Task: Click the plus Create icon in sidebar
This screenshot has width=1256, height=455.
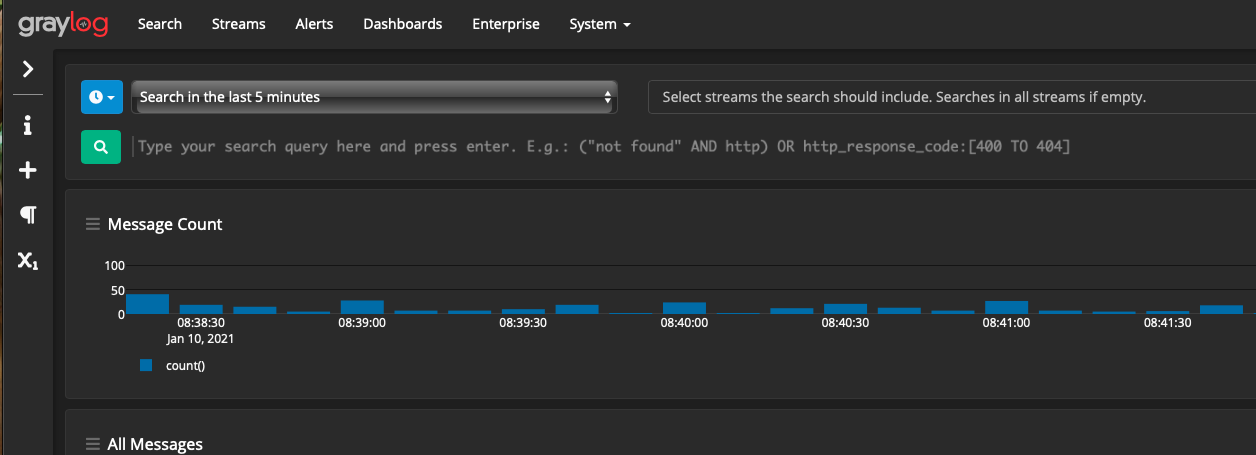Action: point(28,171)
